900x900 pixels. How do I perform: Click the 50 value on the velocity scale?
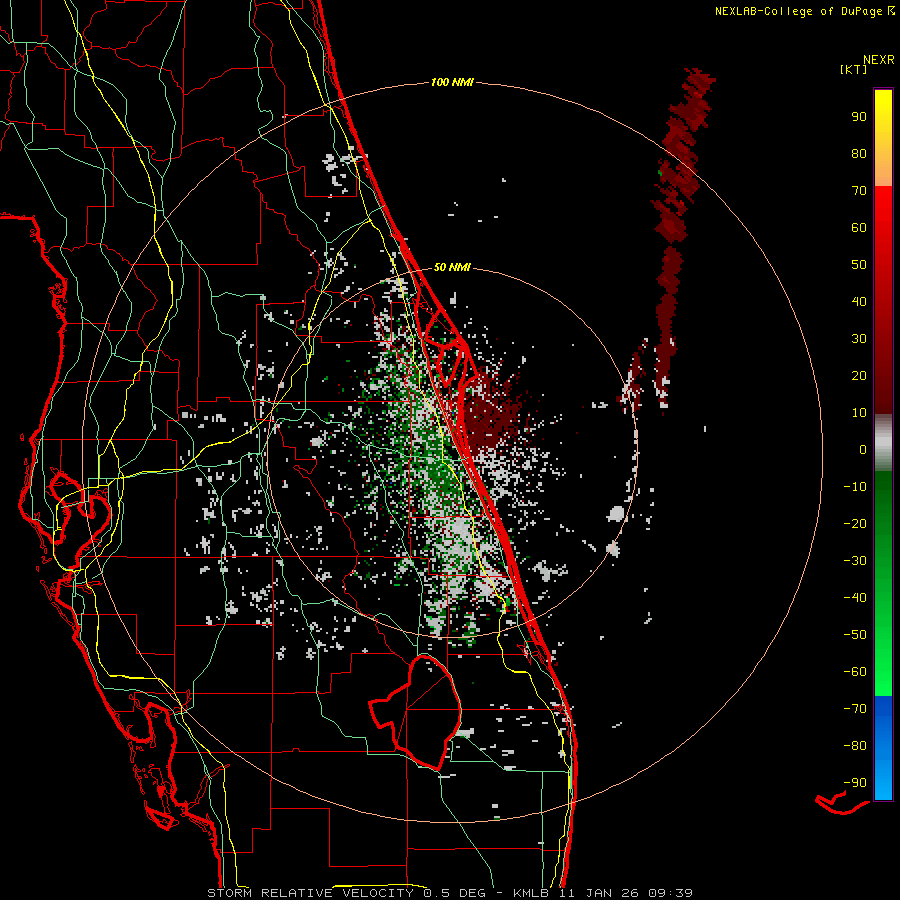859,265
